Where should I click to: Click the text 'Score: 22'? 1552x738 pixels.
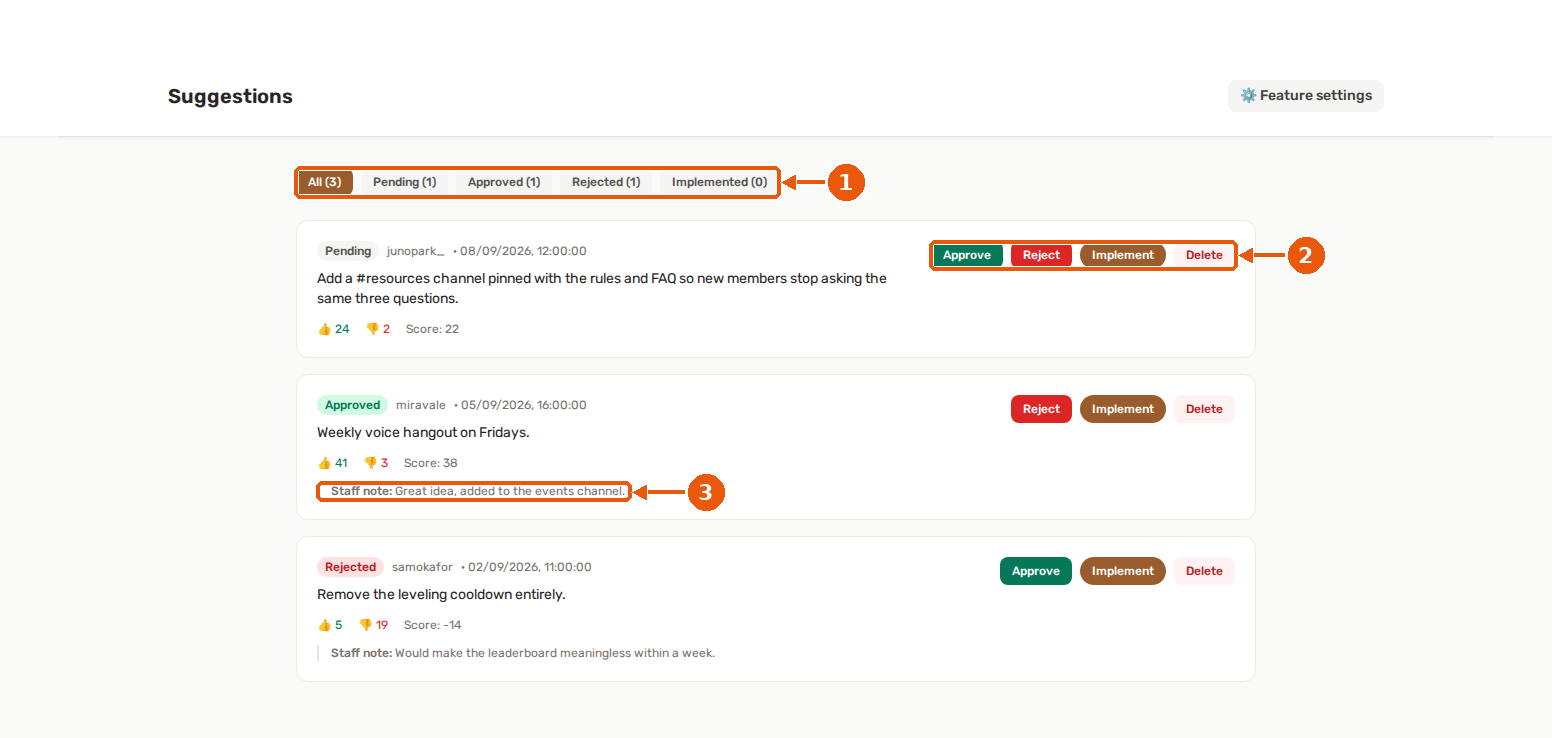coord(432,329)
